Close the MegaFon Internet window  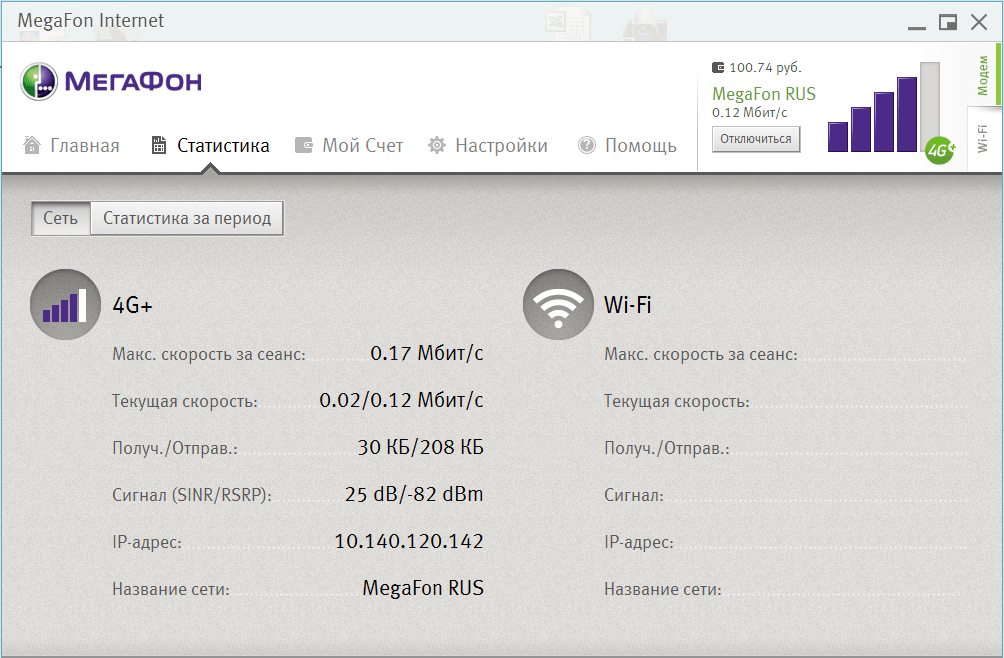(979, 22)
